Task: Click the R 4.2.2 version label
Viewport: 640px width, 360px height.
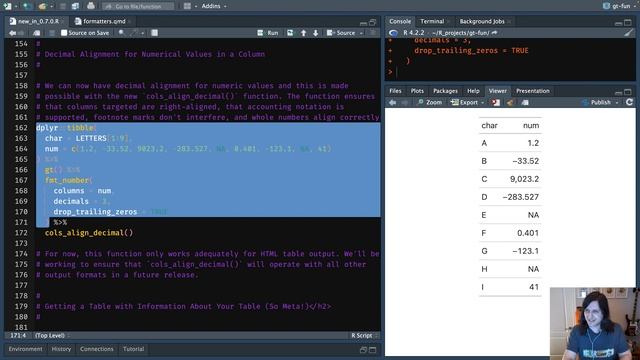Action: [x=413, y=33]
